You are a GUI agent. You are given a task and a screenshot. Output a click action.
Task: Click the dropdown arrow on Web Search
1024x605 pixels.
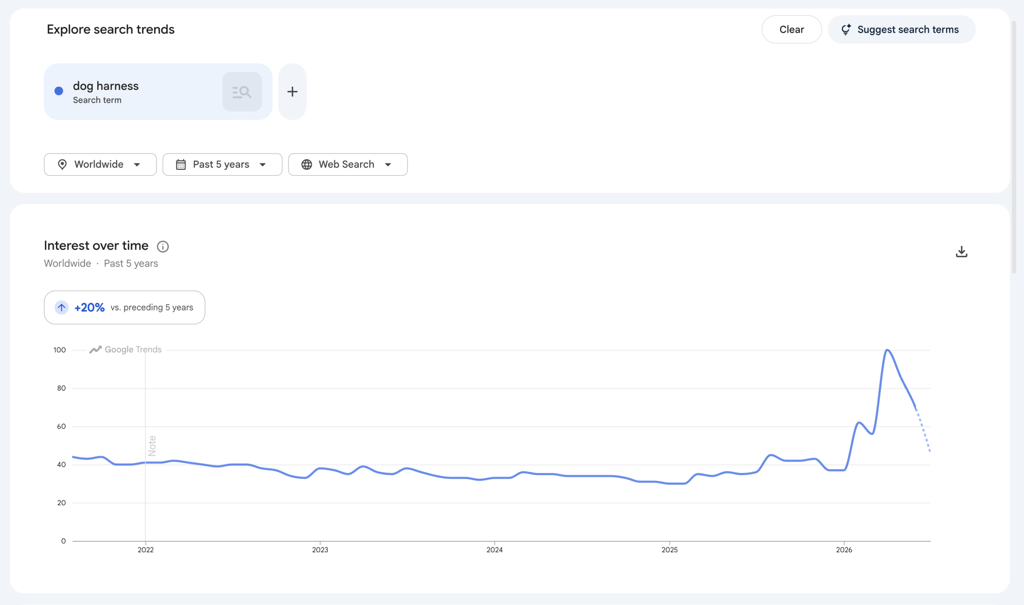click(388, 165)
